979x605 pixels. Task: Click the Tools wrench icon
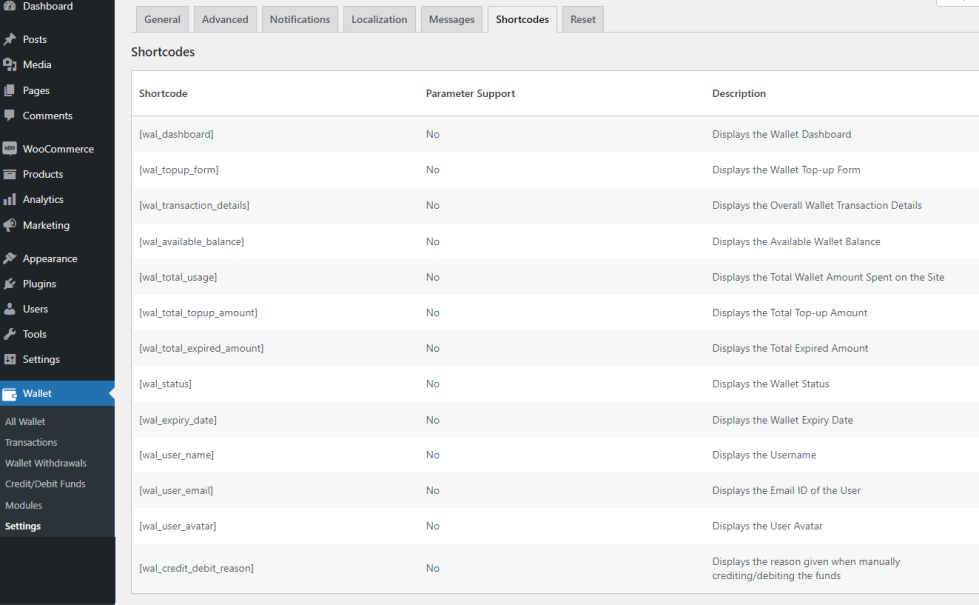(10, 334)
